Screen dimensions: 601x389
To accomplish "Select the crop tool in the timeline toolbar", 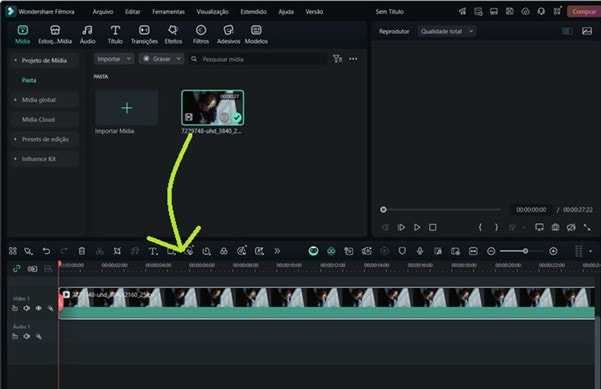I will [x=117, y=251].
